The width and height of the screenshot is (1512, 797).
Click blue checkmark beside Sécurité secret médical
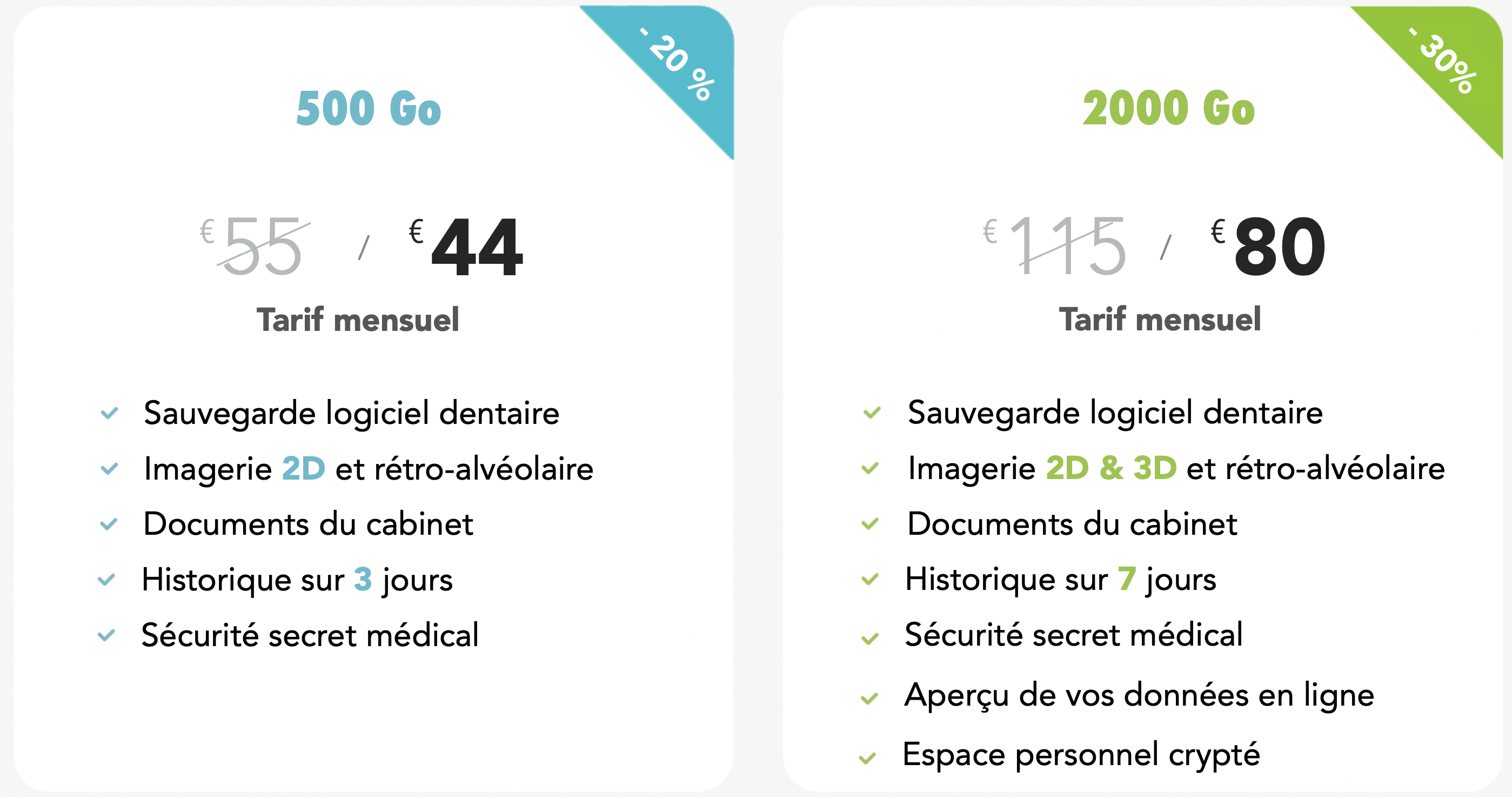point(106,635)
